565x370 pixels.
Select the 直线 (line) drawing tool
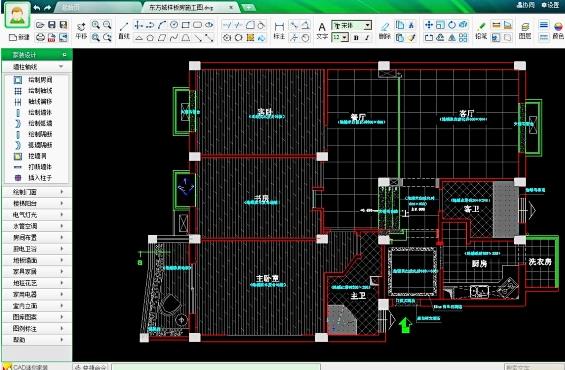pos(124,30)
